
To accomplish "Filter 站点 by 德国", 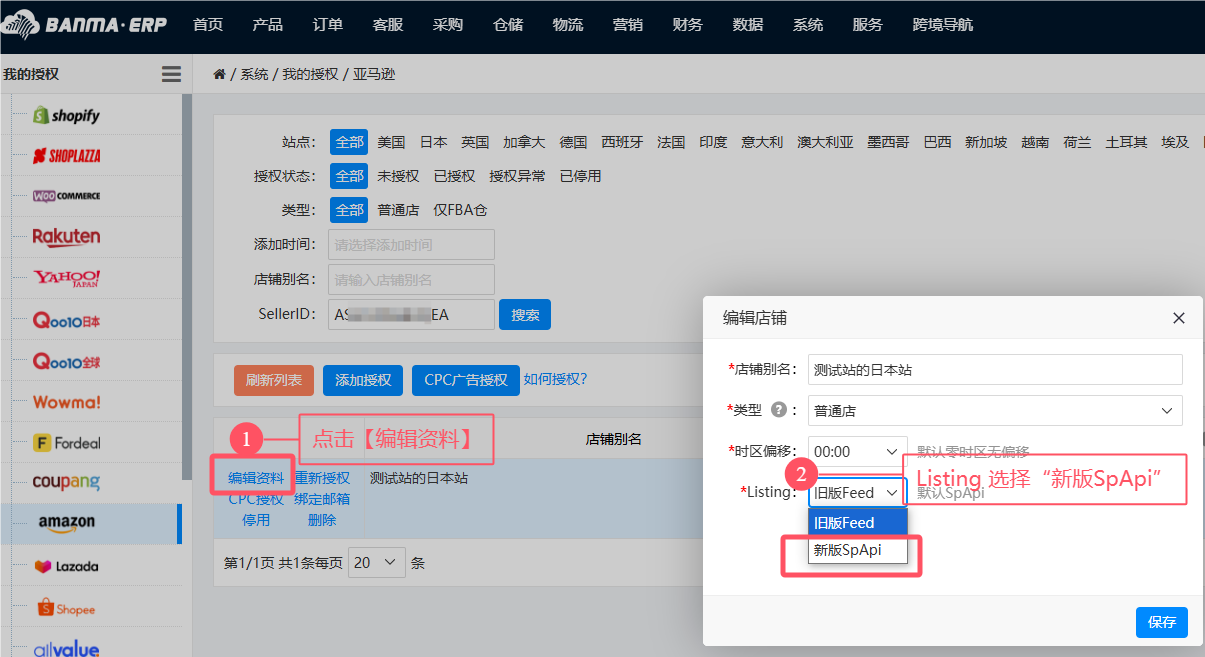I will tap(573, 142).
